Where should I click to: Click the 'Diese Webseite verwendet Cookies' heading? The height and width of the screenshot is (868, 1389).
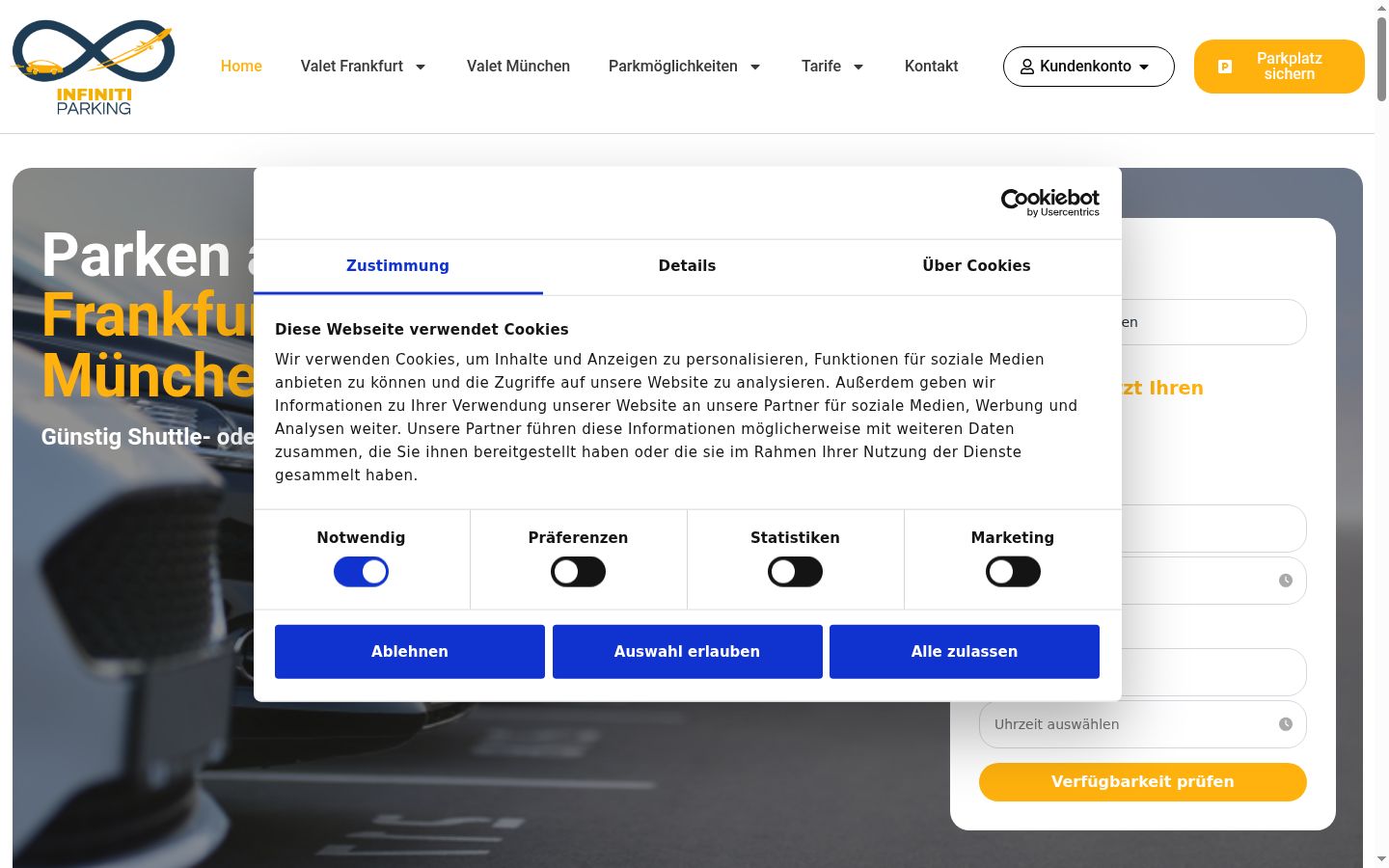(x=422, y=330)
